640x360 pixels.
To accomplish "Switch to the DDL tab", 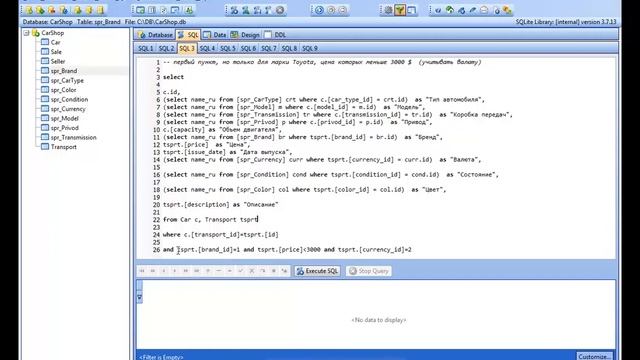I will [x=276, y=35].
